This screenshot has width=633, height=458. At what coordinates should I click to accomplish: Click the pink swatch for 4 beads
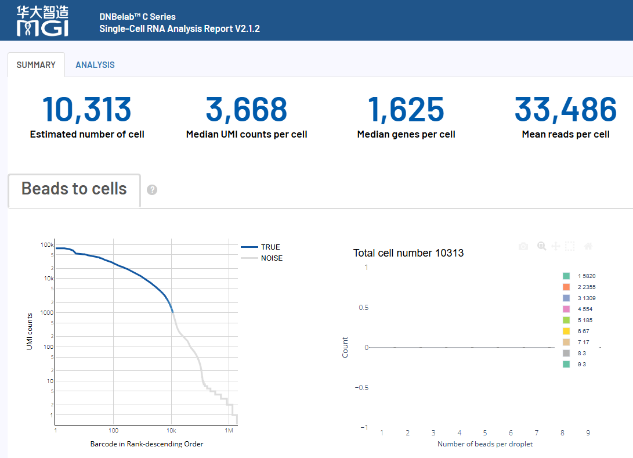(x=565, y=310)
